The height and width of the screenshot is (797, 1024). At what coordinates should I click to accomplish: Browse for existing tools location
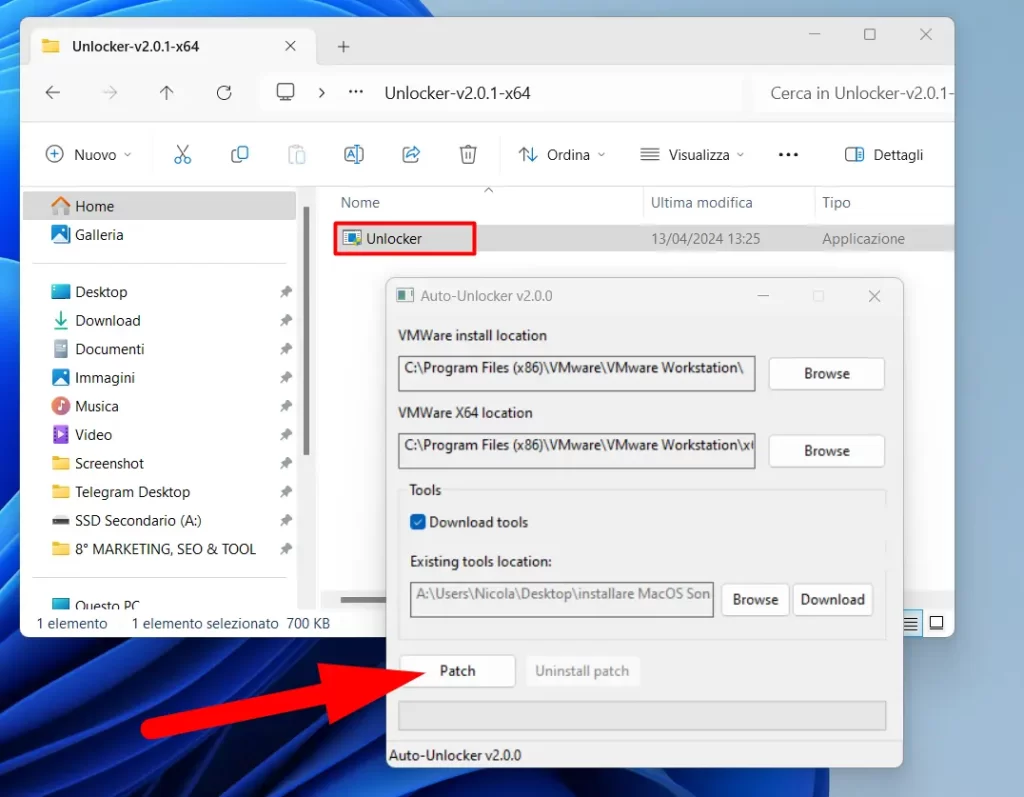755,600
